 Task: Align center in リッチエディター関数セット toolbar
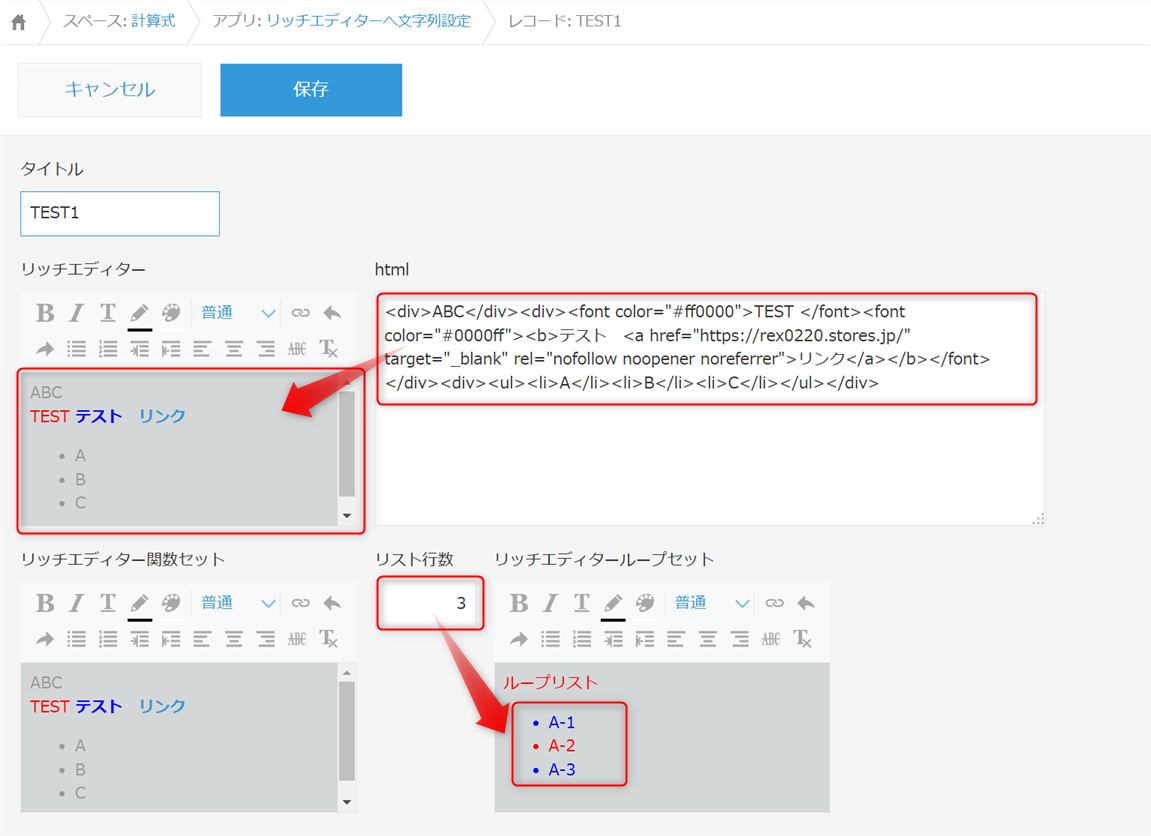(x=234, y=639)
